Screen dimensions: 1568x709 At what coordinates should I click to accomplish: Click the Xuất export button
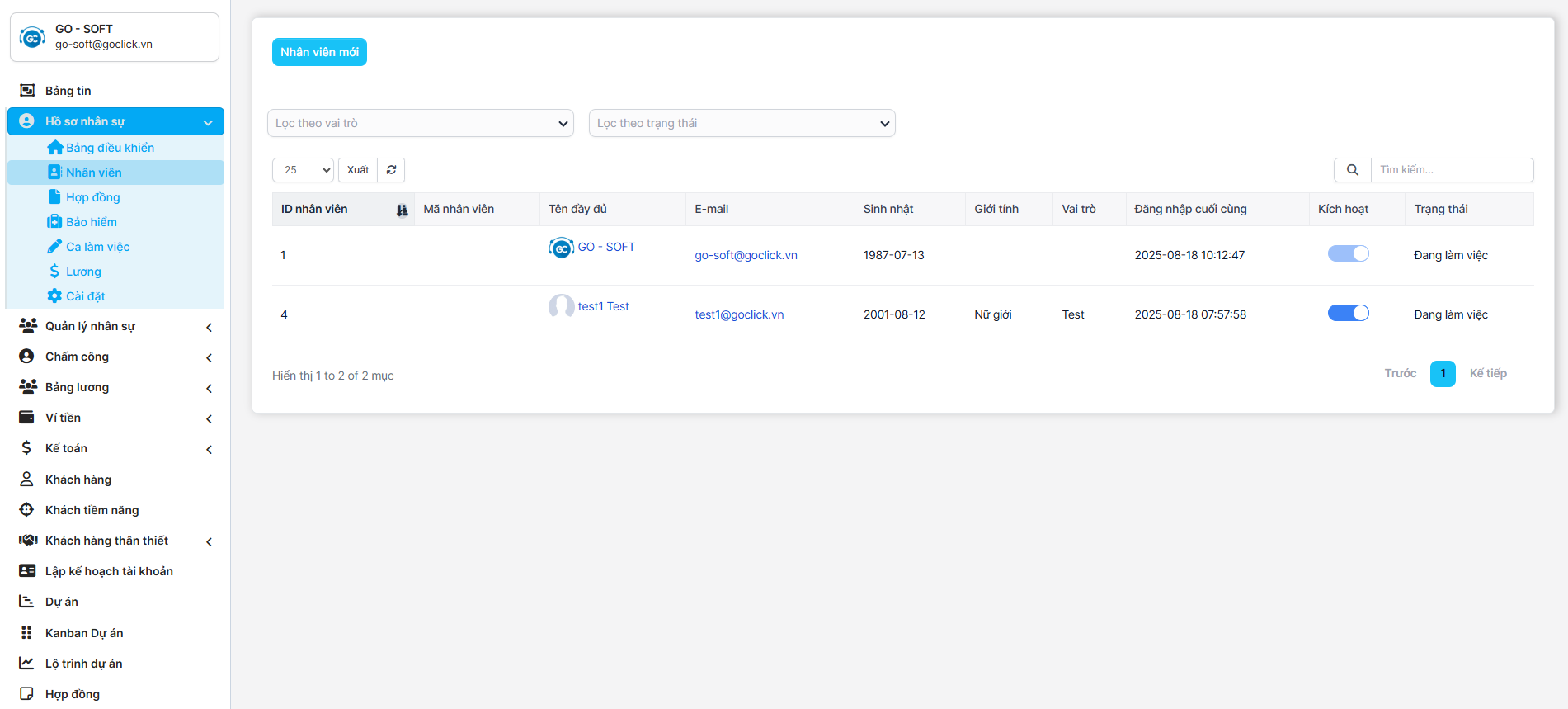click(x=358, y=170)
